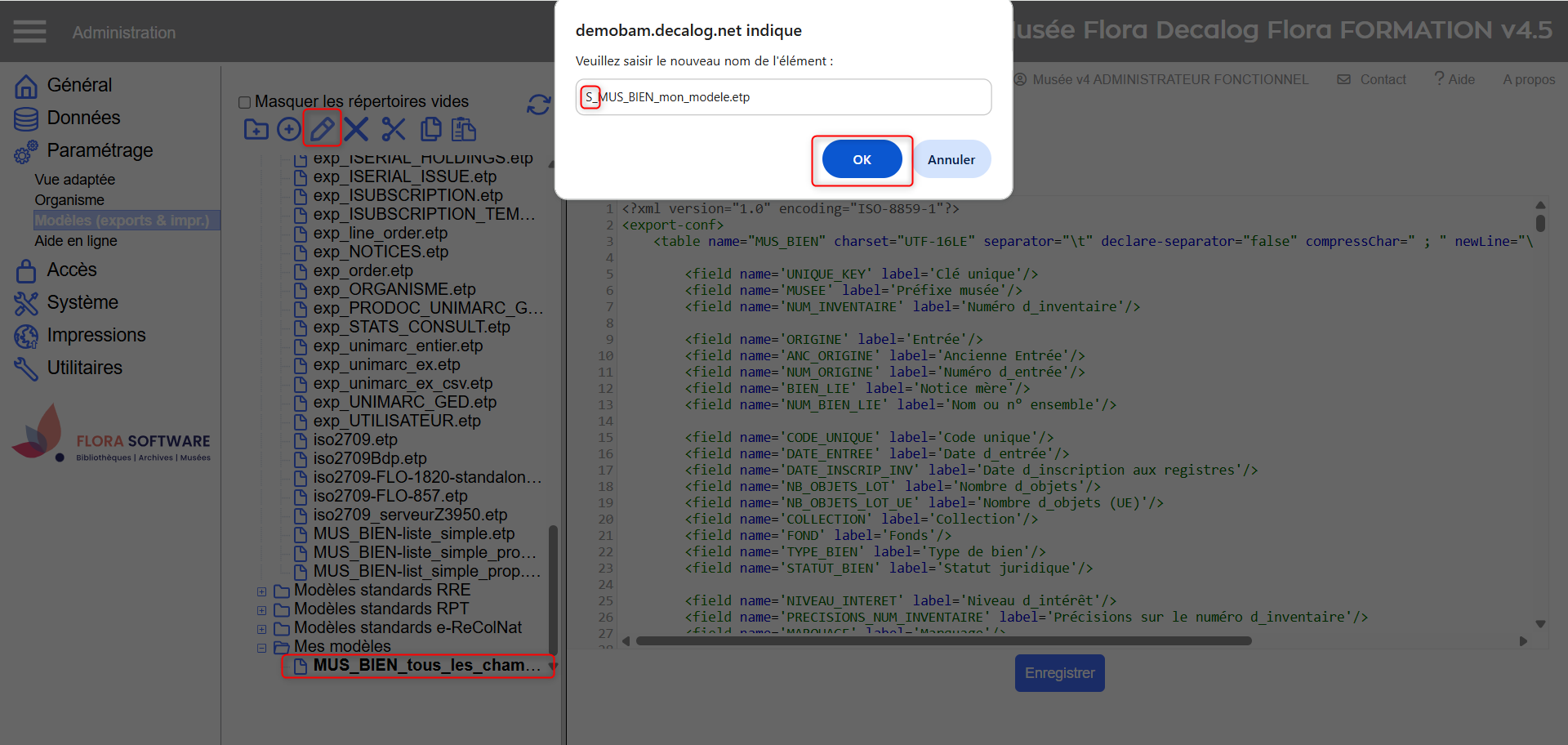The image size is (1568, 745).
Task: Click the new folder icon in toolbar
Action: 256,129
